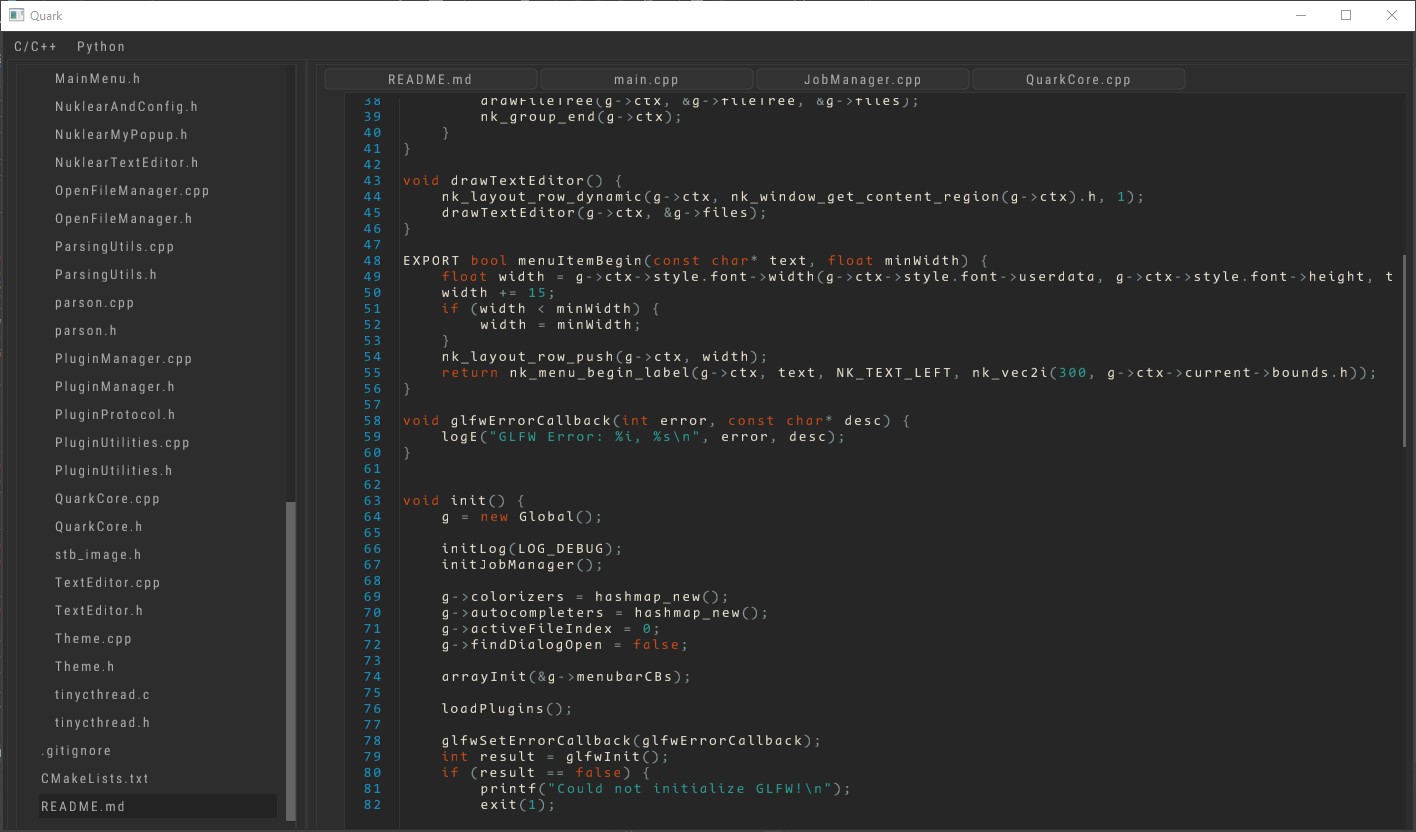Click the Quark application icon in the title bar
The height and width of the screenshot is (832, 1416).
14,15
